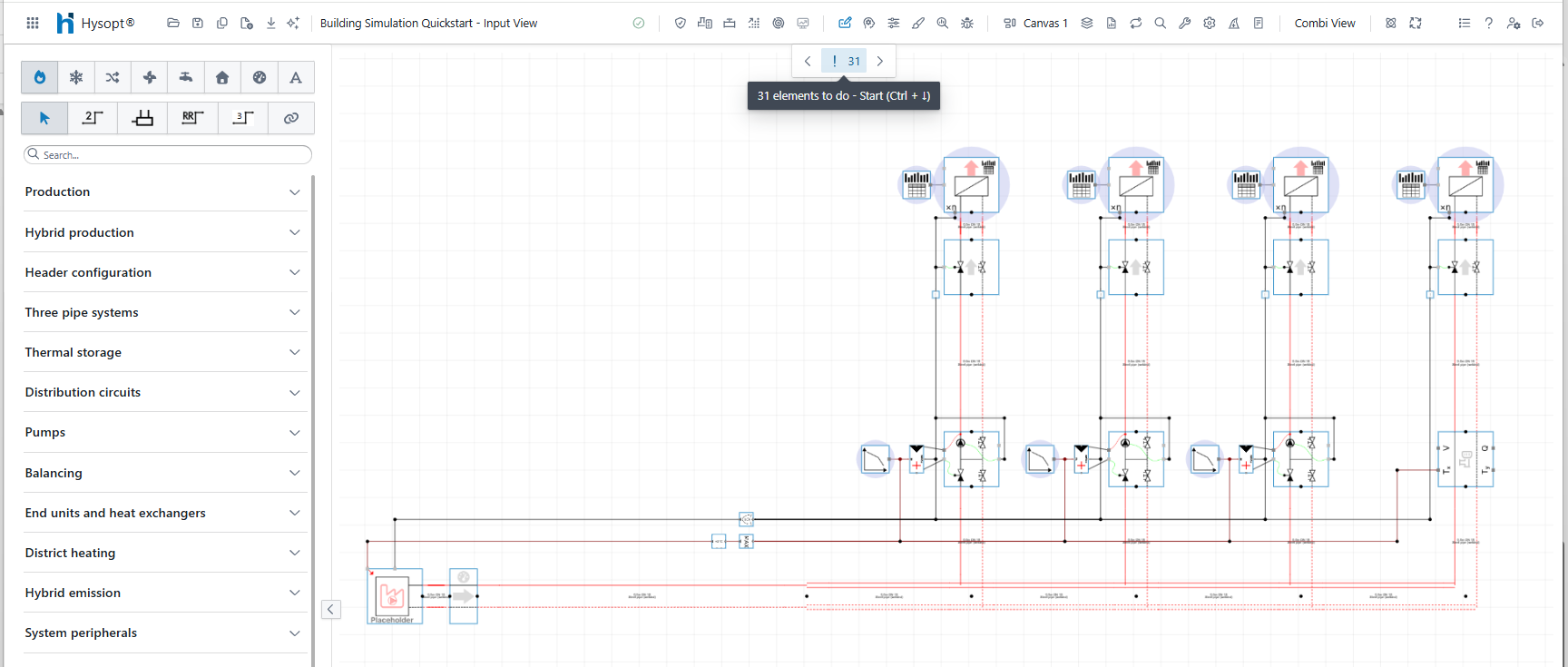Expand the District heating section
The image size is (1568, 667).
pos(165,553)
